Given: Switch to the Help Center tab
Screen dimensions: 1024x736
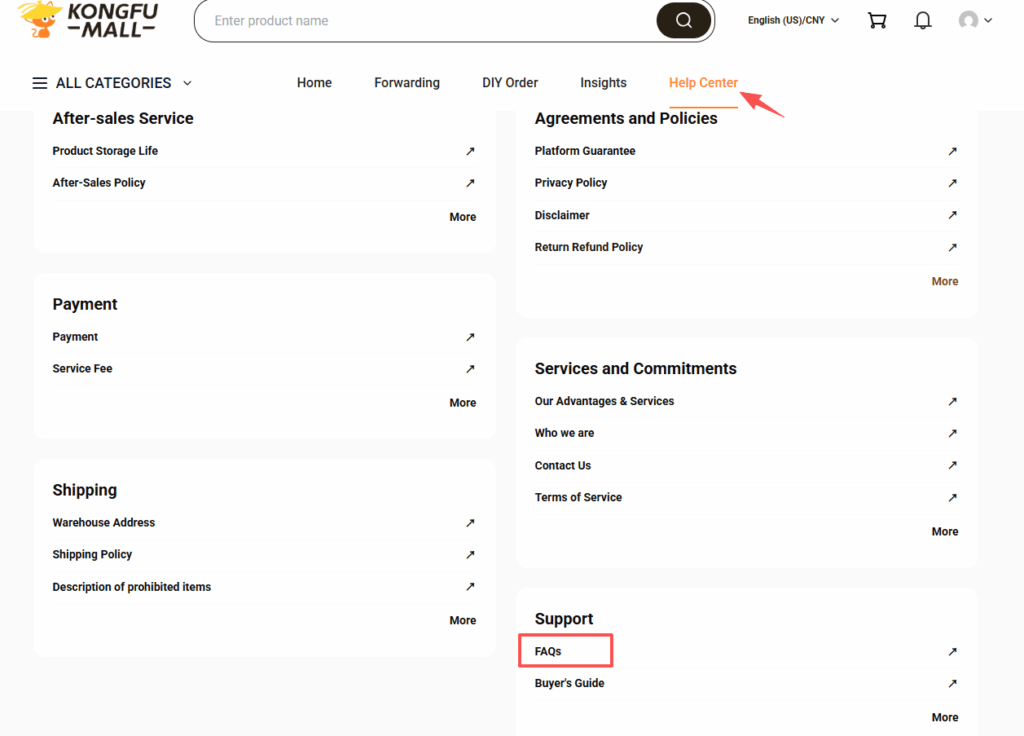Looking at the screenshot, I should 703,83.
